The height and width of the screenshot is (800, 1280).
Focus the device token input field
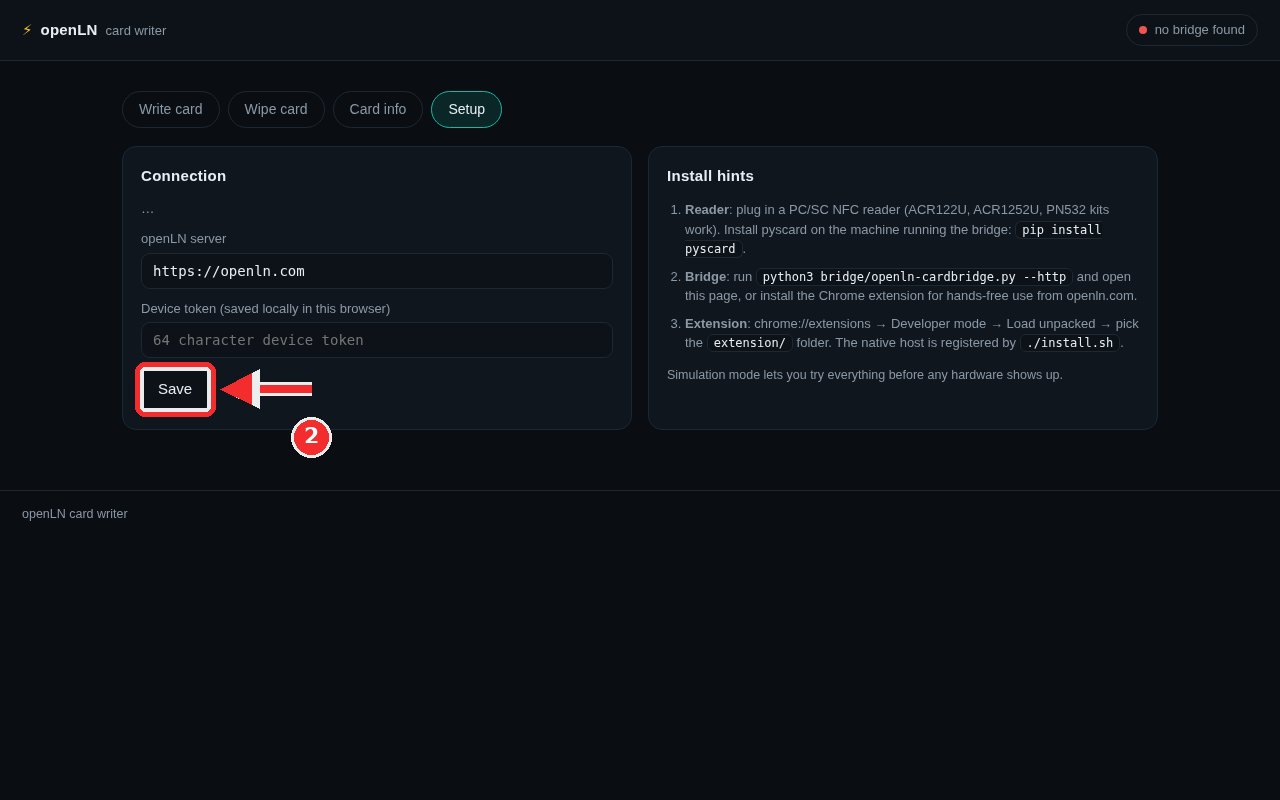click(377, 340)
